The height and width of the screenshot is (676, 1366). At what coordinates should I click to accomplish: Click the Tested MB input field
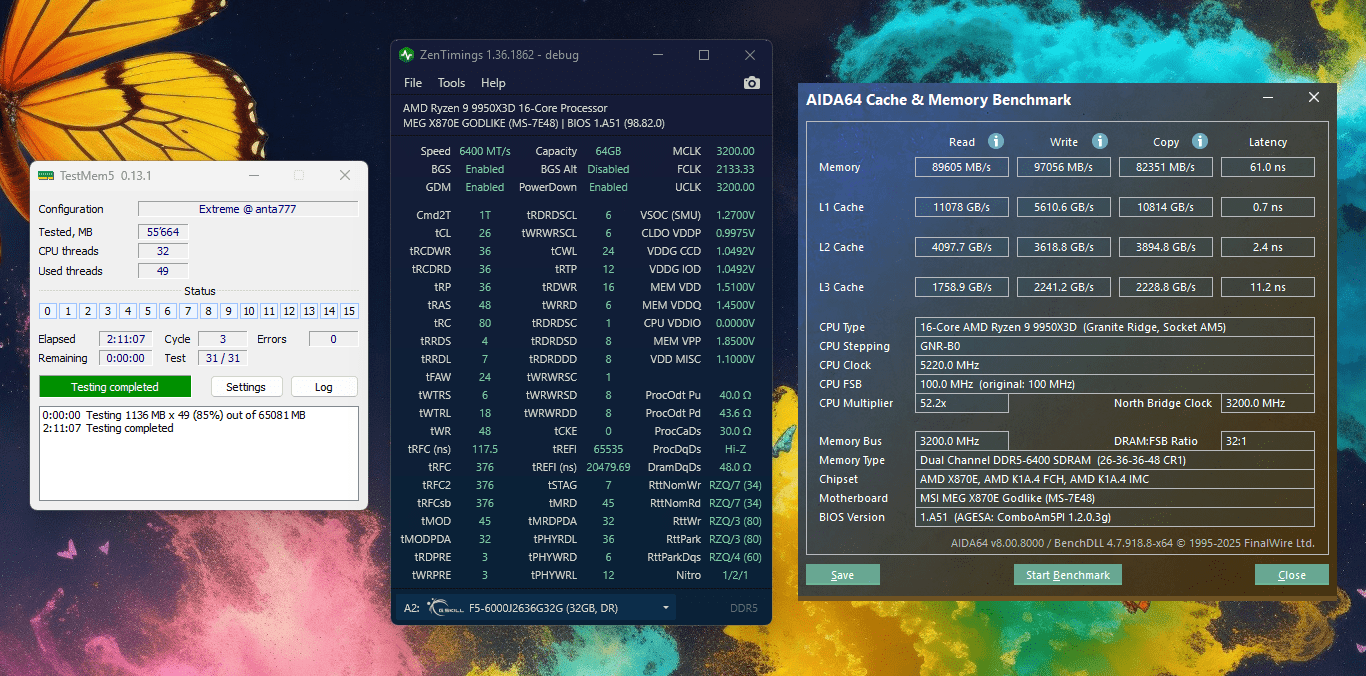[162, 231]
